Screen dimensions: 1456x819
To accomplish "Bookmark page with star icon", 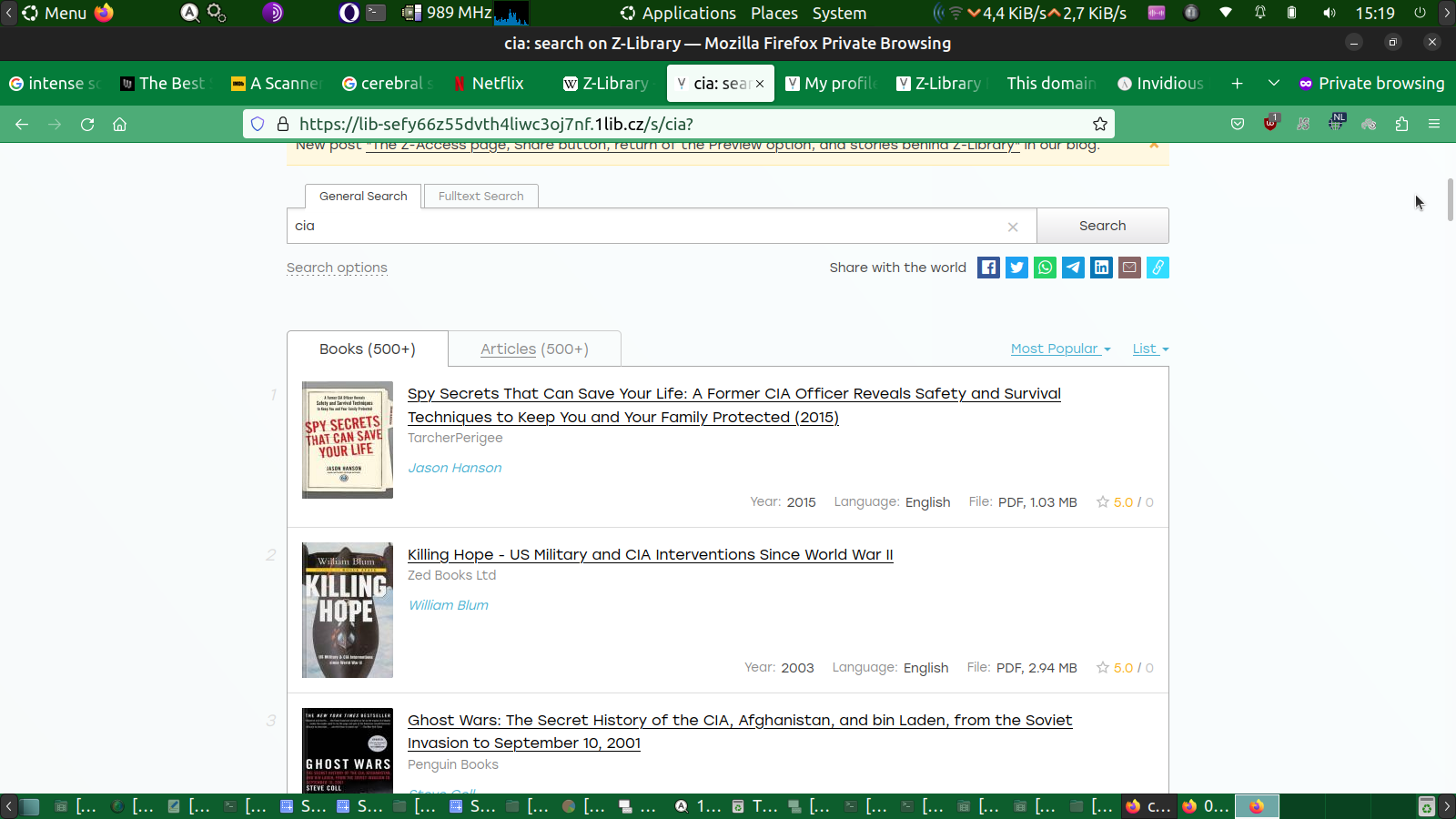I will [1100, 125].
